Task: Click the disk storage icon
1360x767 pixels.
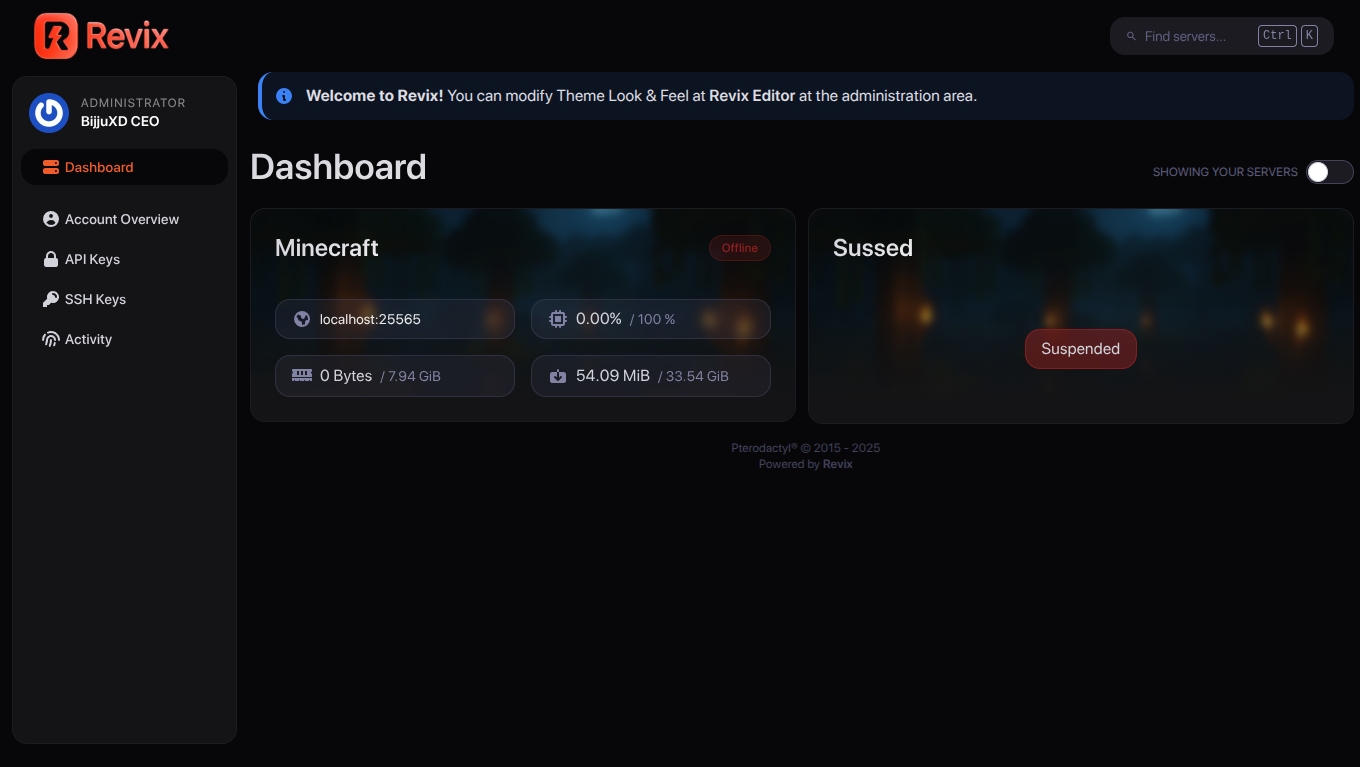Action: click(558, 376)
